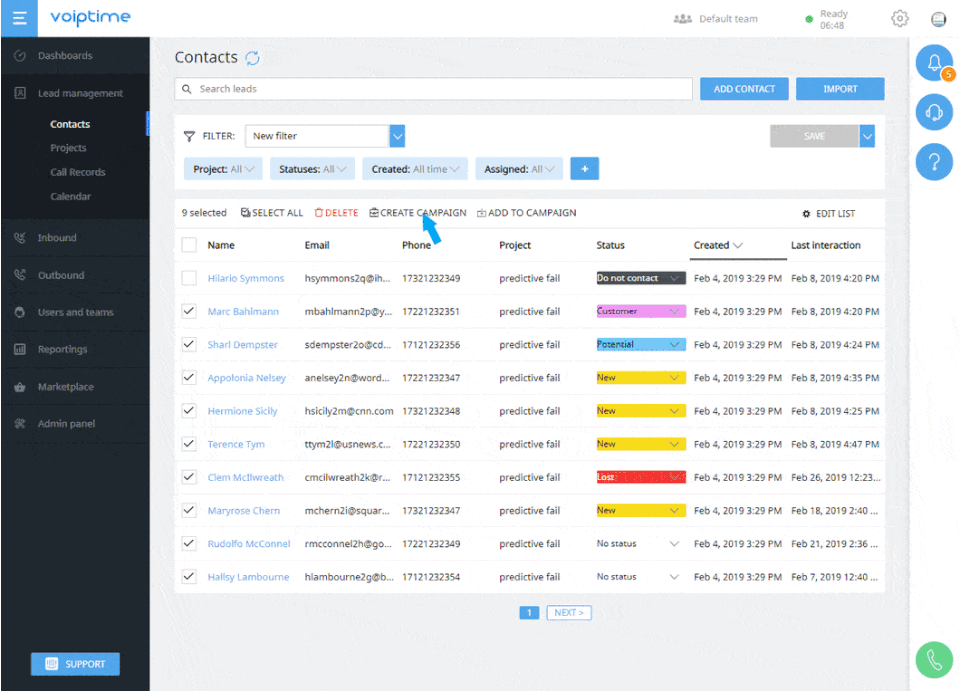Click the green Ready status dot
Image resolution: width=960 pixels, height=691 pixels.
(x=809, y=19)
